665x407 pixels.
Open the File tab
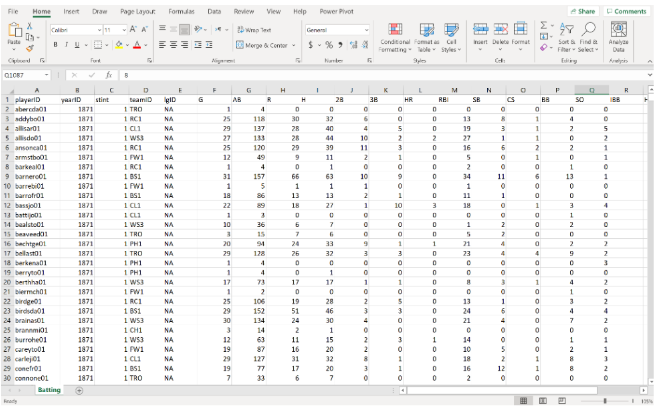(13, 11)
